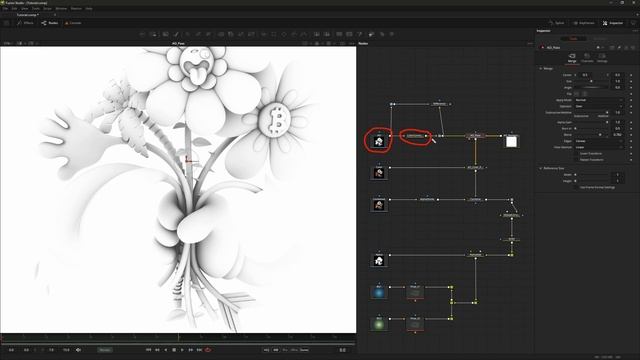Viewport: 640px width, 360px height.
Task: Open the Edges dropdown set to Canvas
Action: pyautogui.click(x=599, y=141)
